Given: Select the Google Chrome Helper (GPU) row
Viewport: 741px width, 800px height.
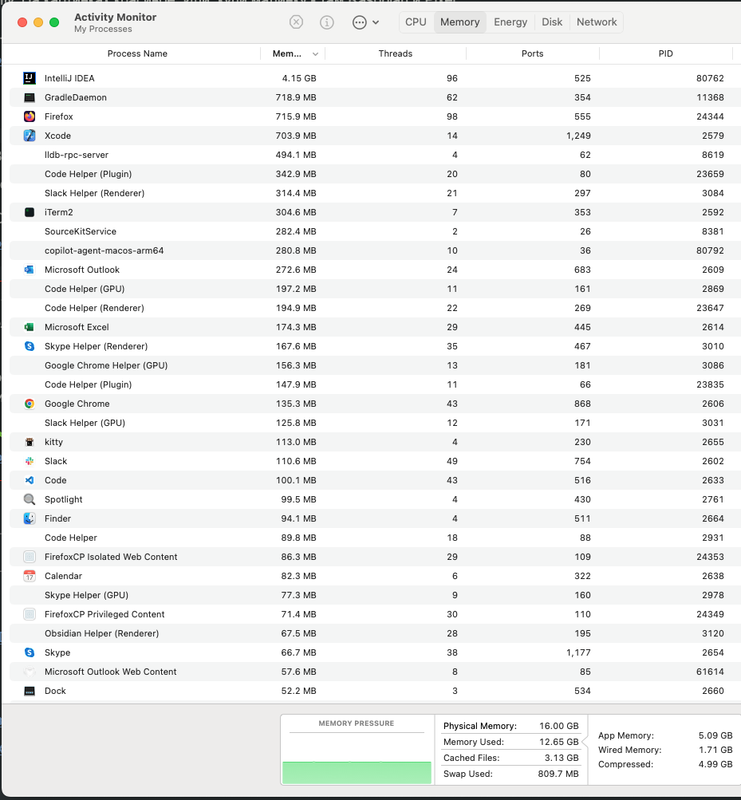Looking at the screenshot, I should click(375, 365).
